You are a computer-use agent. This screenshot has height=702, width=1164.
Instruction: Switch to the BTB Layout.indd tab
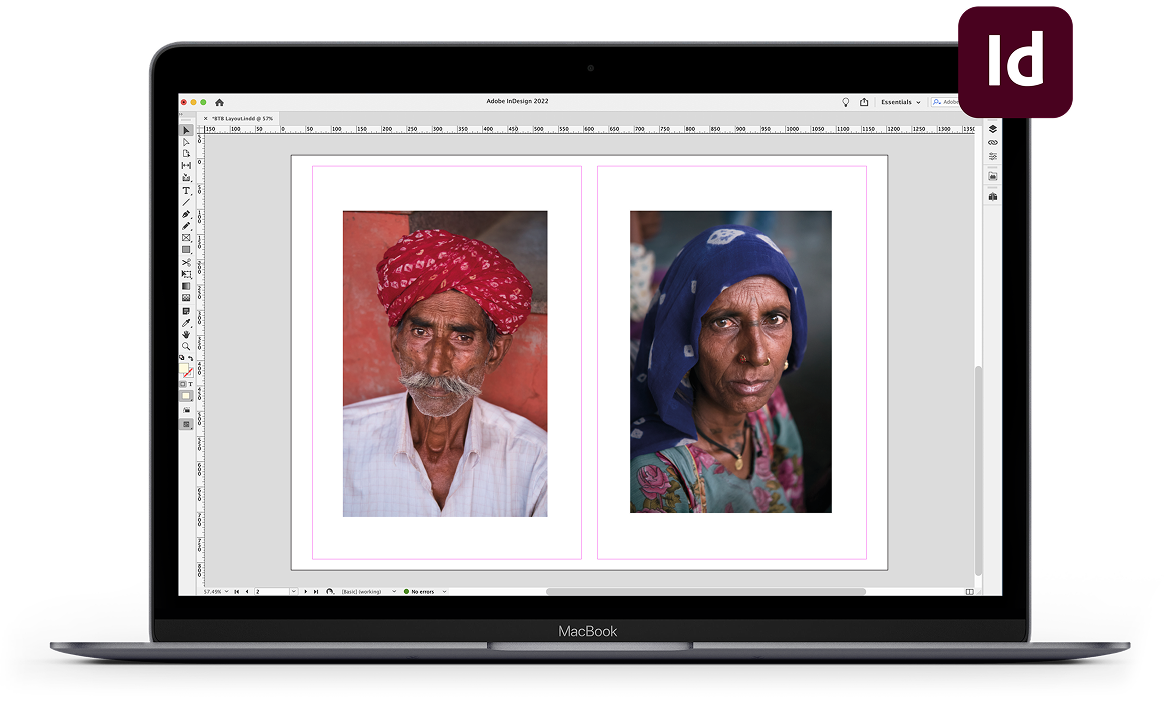coord(243,119)
